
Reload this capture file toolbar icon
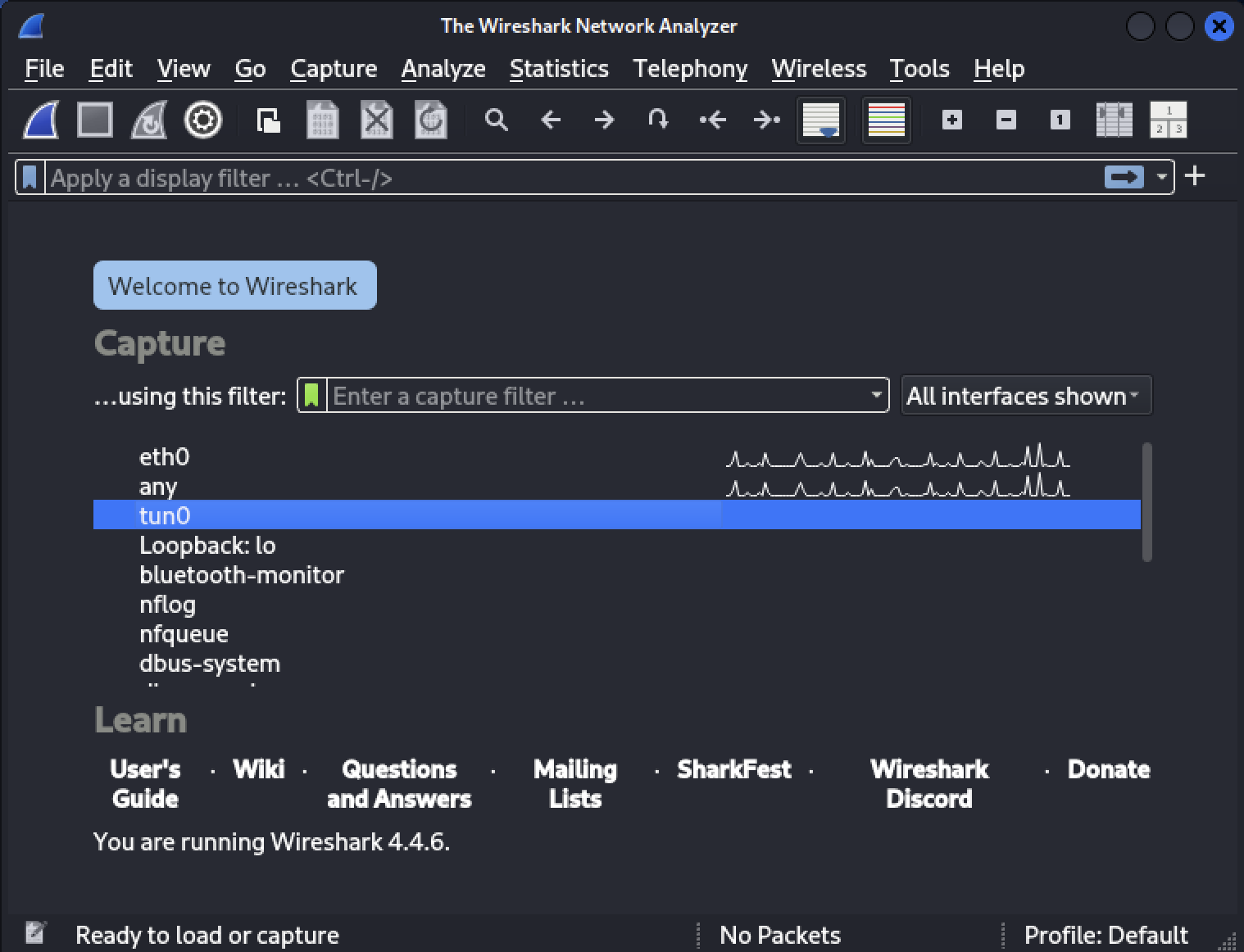click(431, 120)
